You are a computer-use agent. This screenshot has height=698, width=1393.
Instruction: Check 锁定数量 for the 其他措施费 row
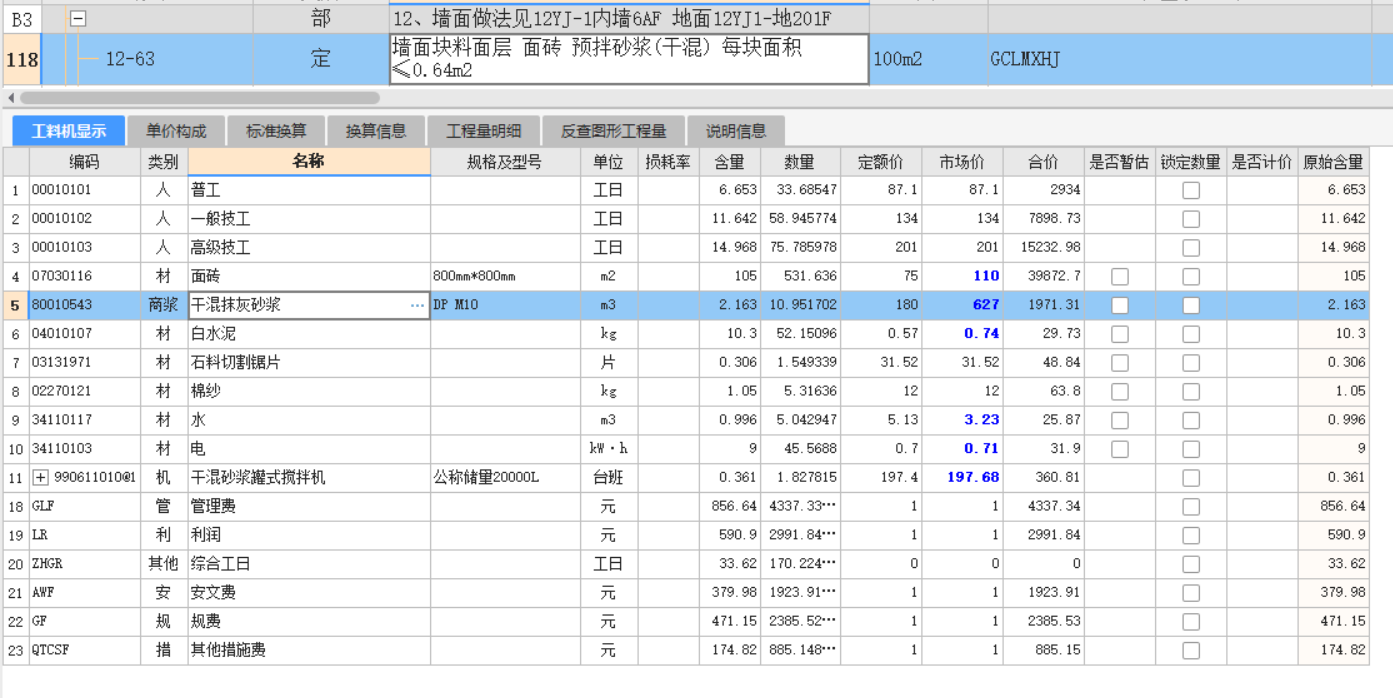[1191, 651]
